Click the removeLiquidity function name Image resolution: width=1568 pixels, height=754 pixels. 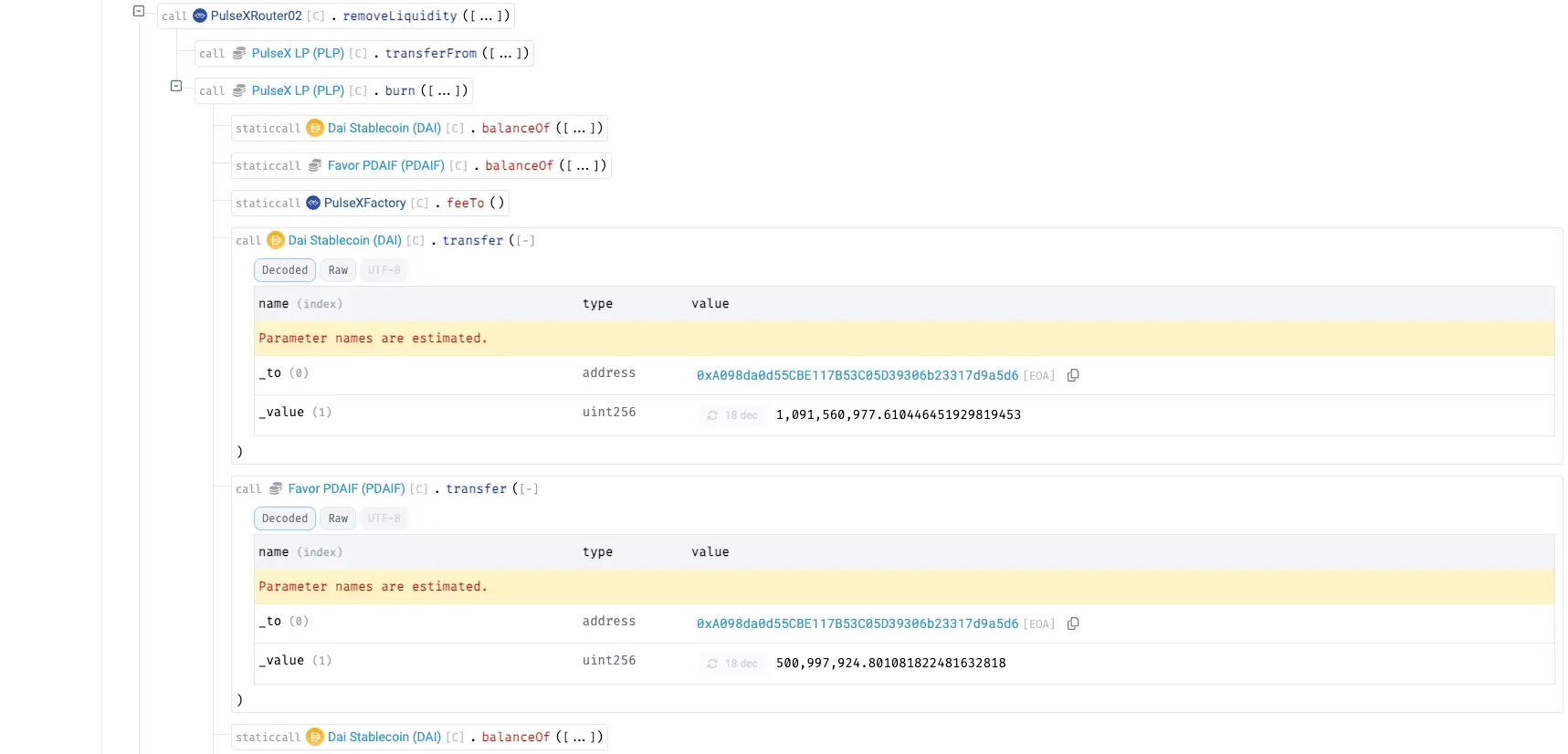[x=400, y=16]
